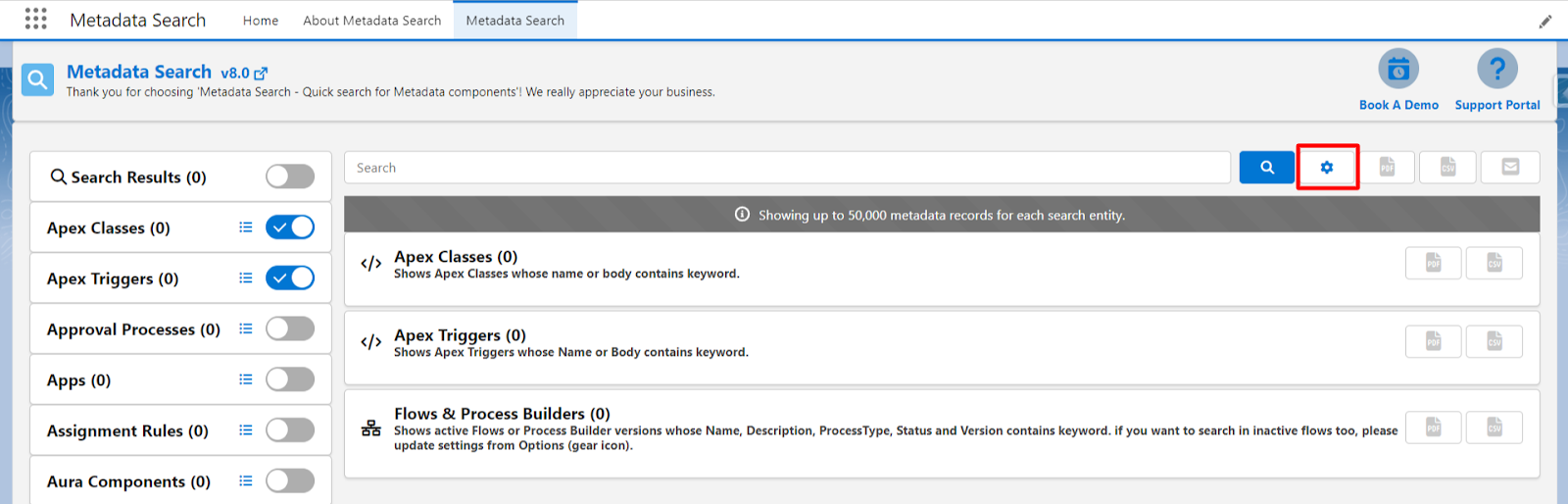Click the Approval Processes (0) sidebar label
This screenshot has height=504, width=1568.
(x=133, y=329)
